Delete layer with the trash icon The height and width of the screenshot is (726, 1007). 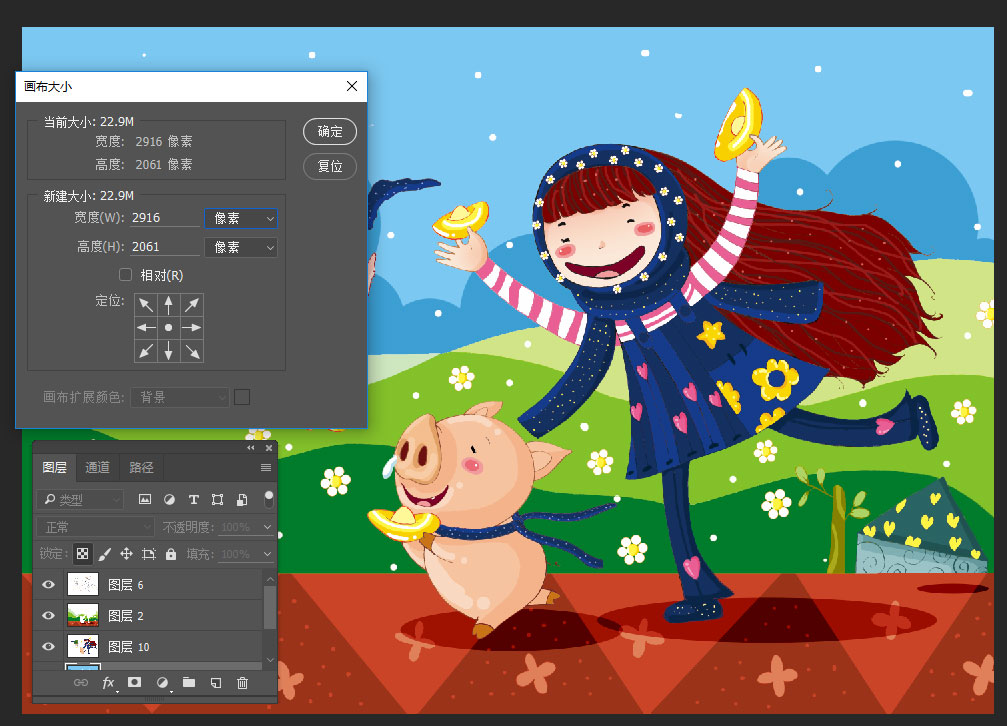point(242,682)
